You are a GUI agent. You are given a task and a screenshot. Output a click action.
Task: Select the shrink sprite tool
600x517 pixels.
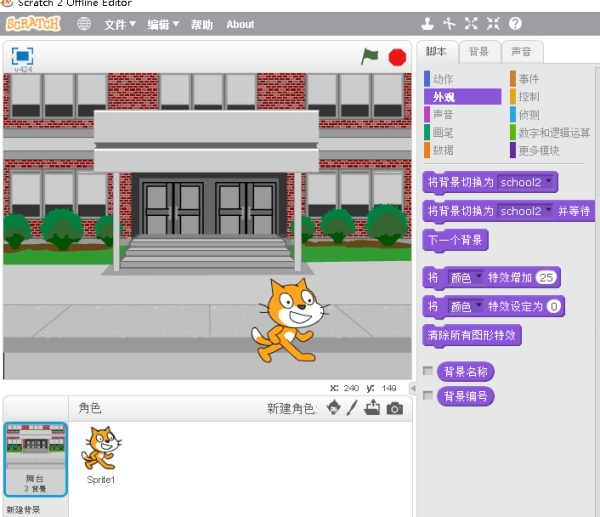[x=493, y=24]
